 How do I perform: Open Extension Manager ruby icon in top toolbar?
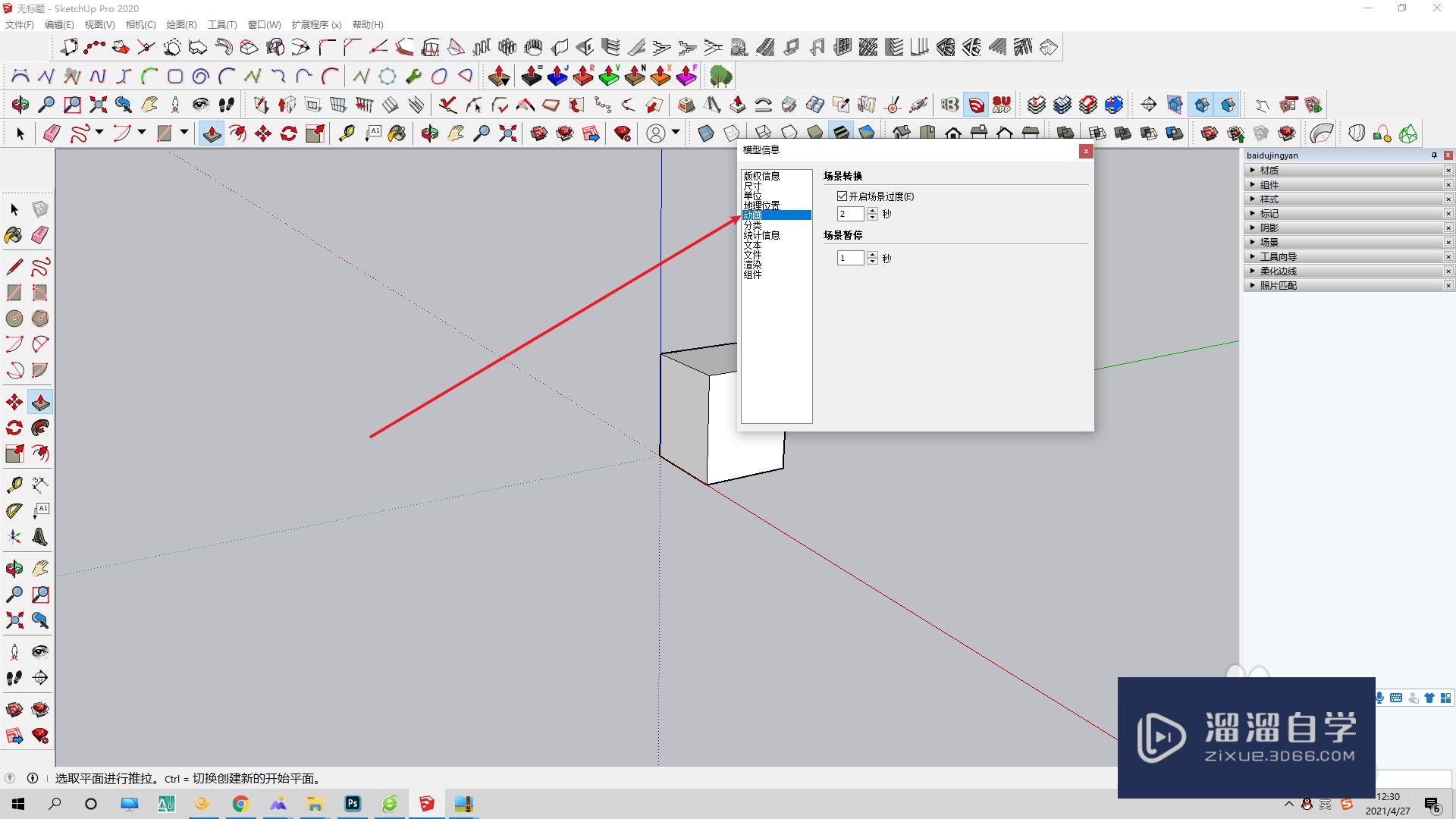tap(623, 134)
